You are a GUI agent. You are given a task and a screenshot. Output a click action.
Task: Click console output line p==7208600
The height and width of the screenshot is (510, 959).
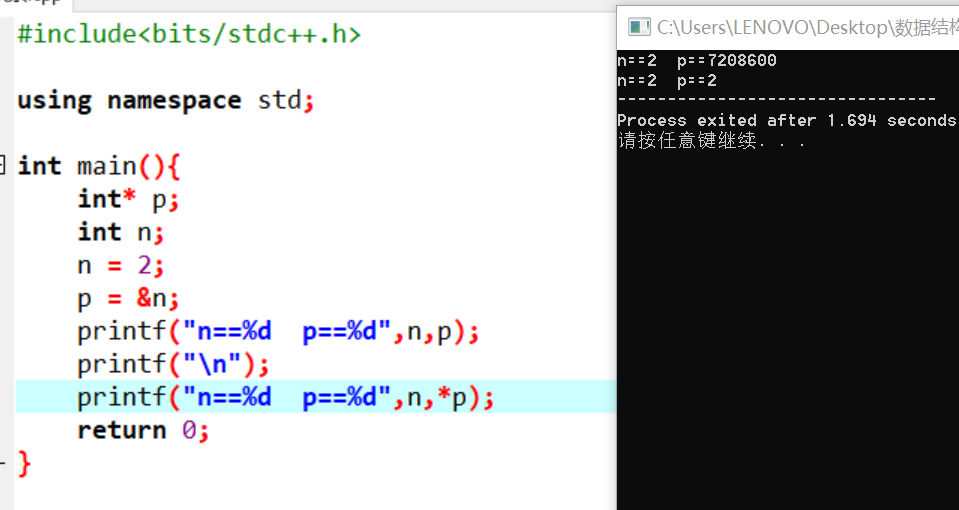697,61
